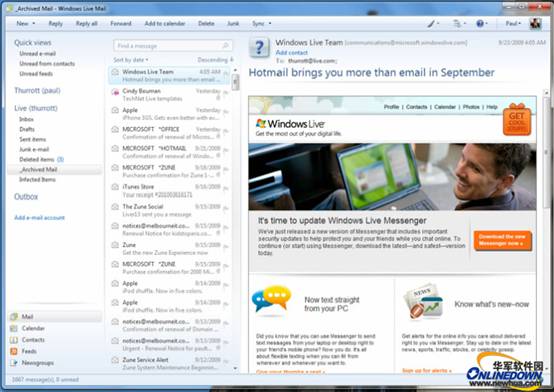Viewport: 554px width, 392px height.
Task: Click the Windows Live logo
Action: 290,124
